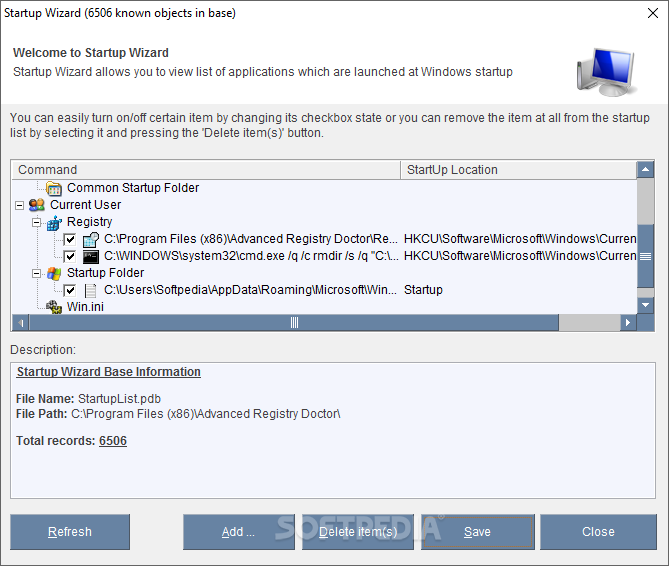Click the StartupList.pdb file name text
This screenshot has width=669, height=566.
[x=119, y=399]
